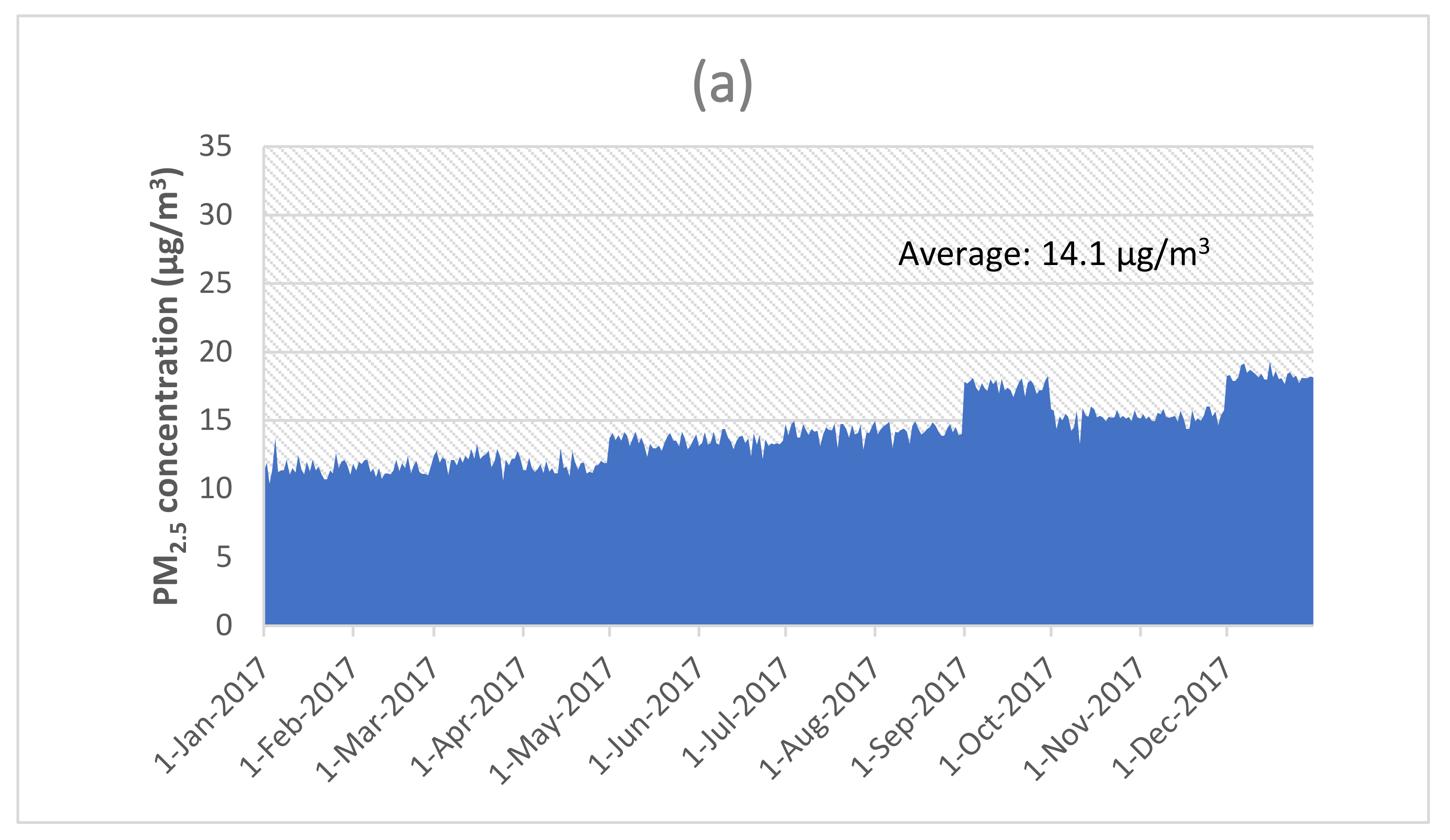Click the Average 14.1 µg/m³ annotation
Image resolution: width=1450 pixels, height=840 pixels.
1054,254
